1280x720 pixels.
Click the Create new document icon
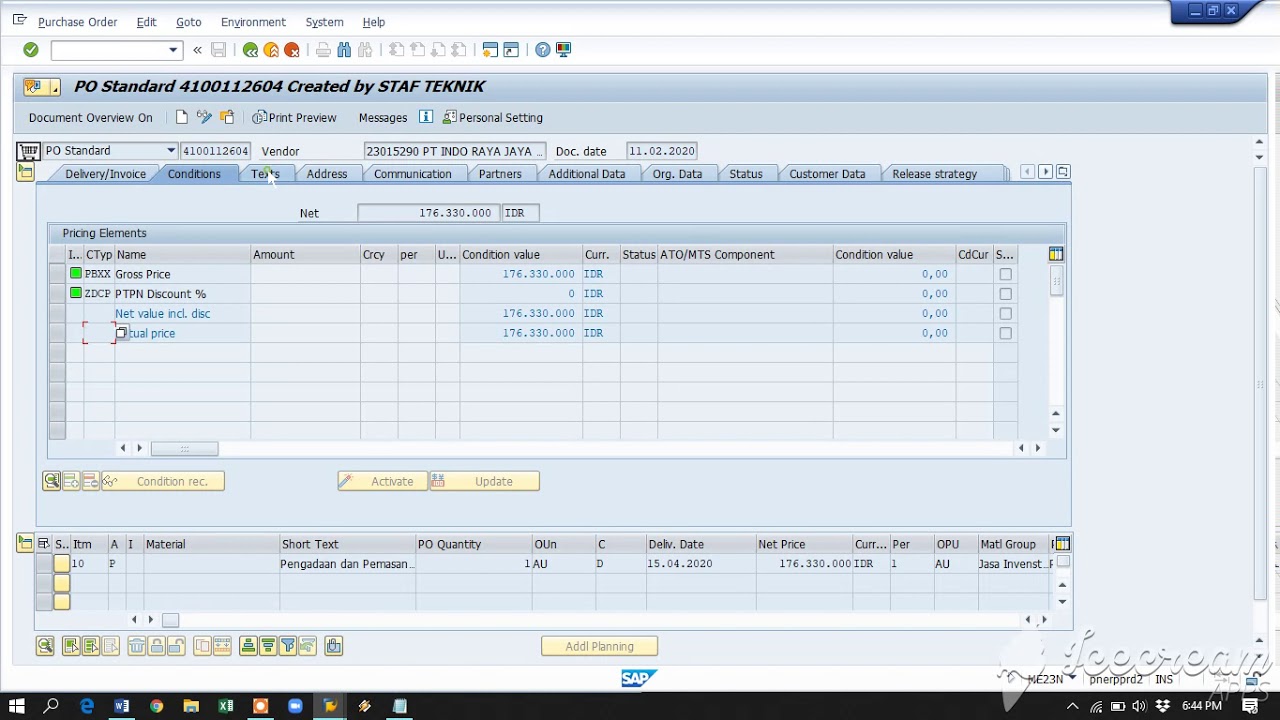[181, 117]
